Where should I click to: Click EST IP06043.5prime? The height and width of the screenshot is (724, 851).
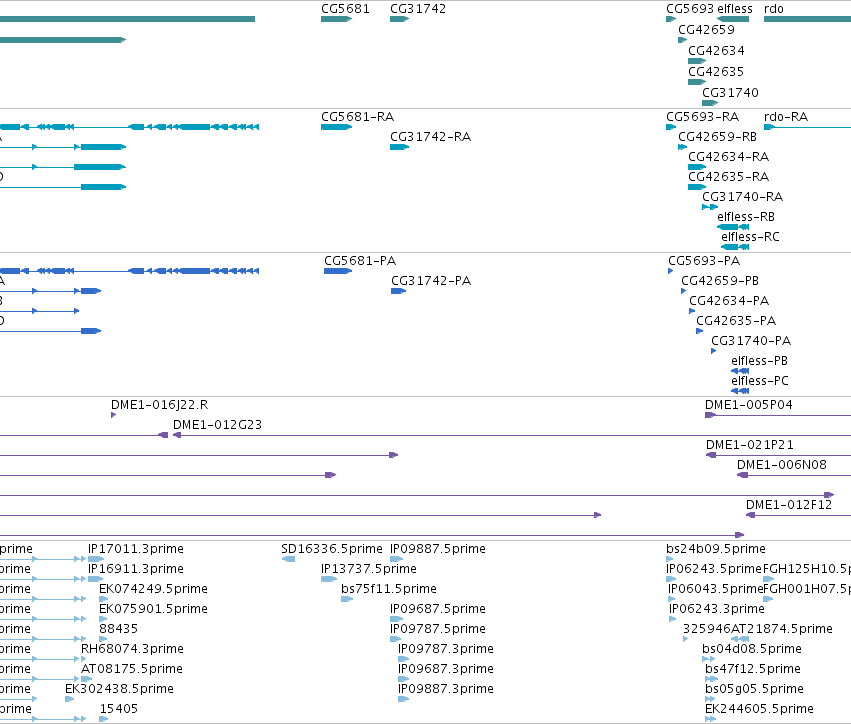pos(672,599)
